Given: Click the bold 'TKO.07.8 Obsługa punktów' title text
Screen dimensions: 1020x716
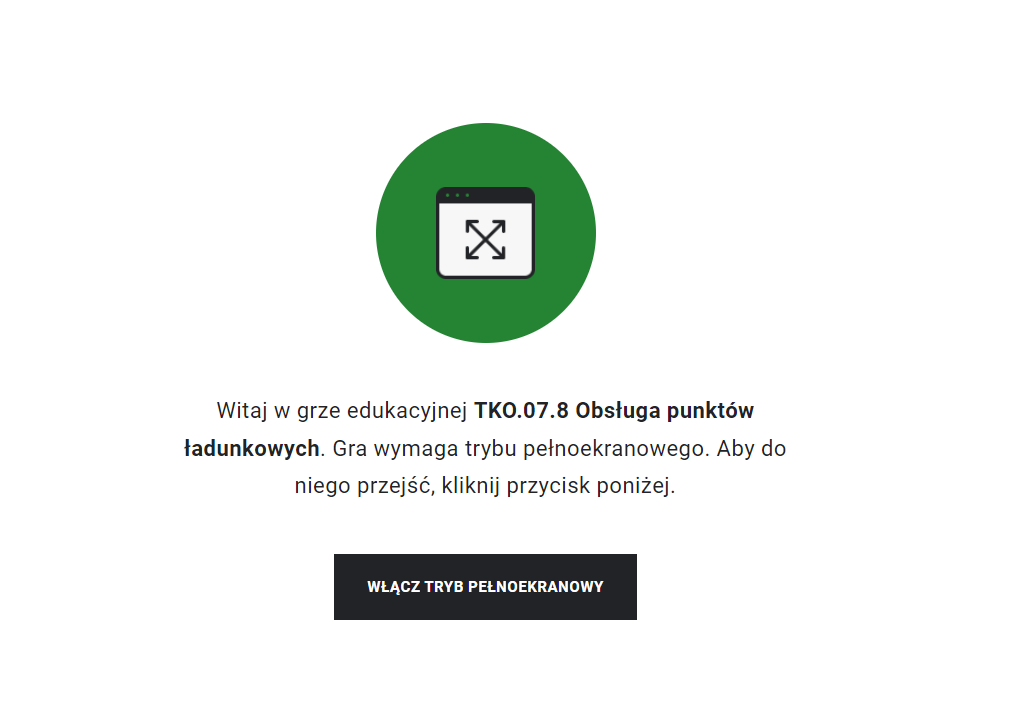Looking at the screenshot, I should [613, 411].
